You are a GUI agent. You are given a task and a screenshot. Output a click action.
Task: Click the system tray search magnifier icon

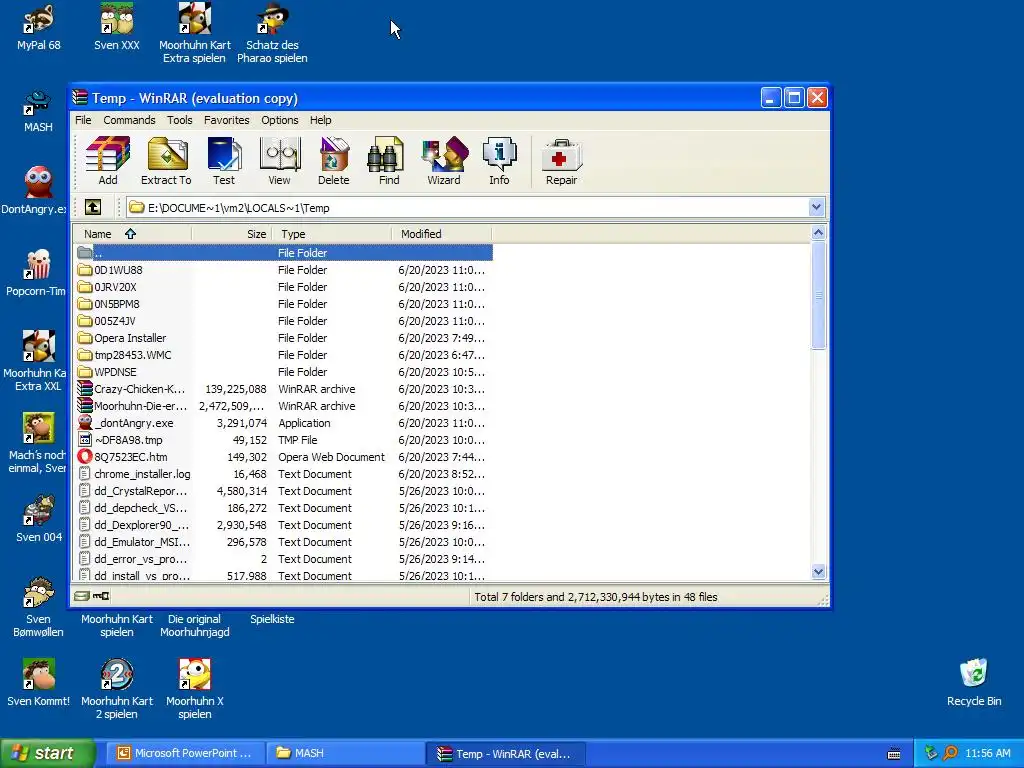950,753
